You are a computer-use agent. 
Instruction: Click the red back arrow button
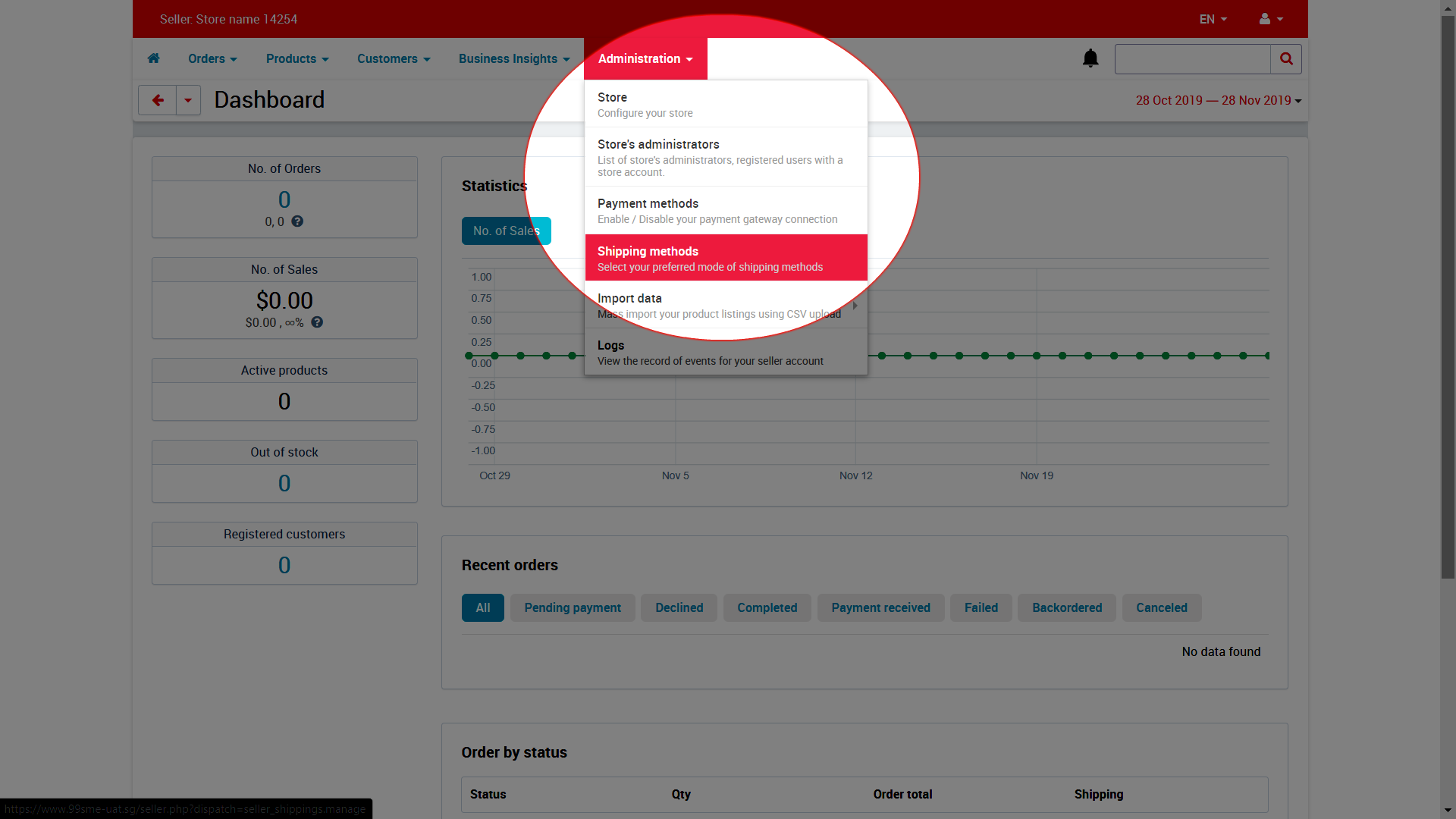point(158,100)
